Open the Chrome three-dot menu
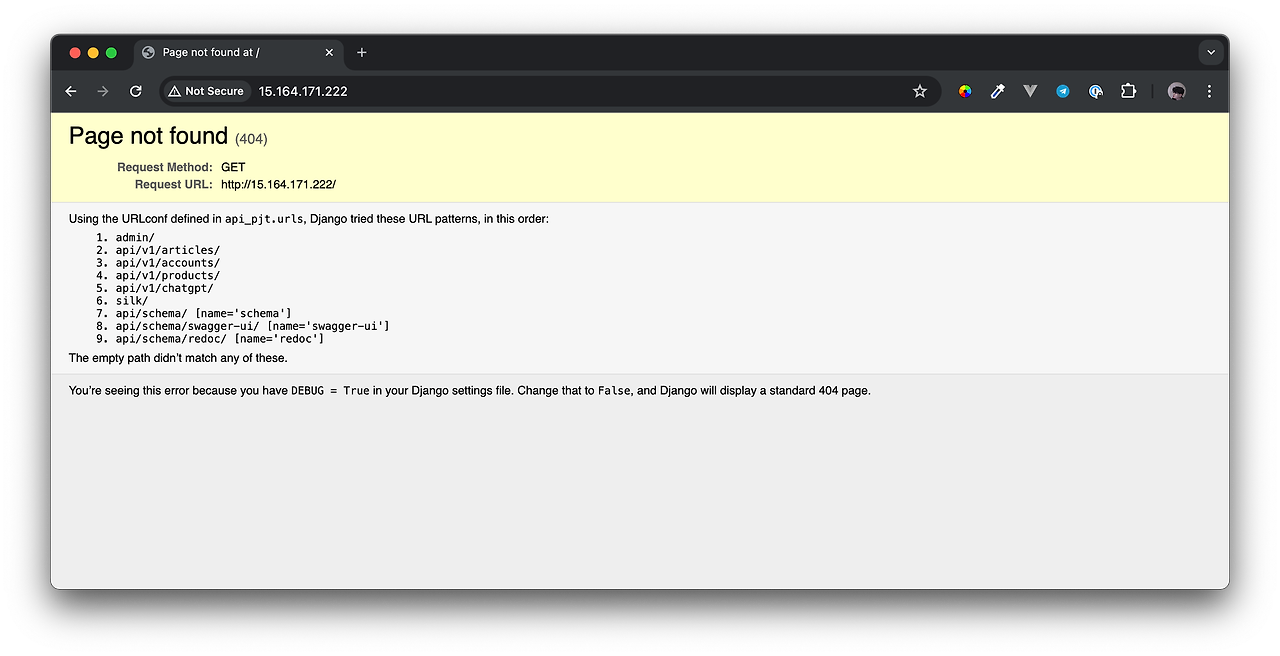Image resolution: width=1280 pixels, height=656 pixels. pyautogui.click(x=1209, y=91)
